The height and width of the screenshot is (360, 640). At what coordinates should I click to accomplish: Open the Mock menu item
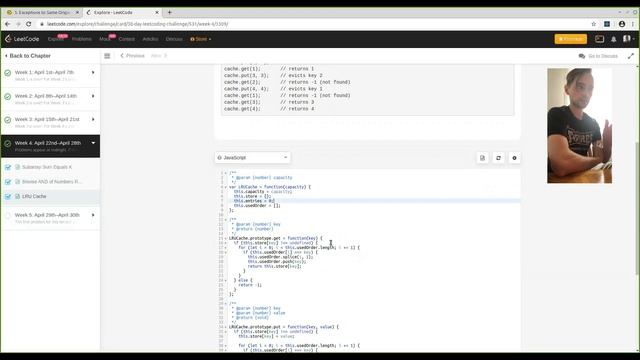point(105,39)
